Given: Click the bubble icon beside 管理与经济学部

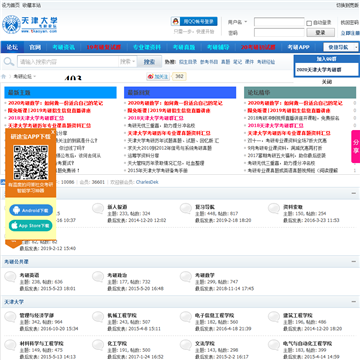Looking at the screenshot, I should tap(10, 317).
